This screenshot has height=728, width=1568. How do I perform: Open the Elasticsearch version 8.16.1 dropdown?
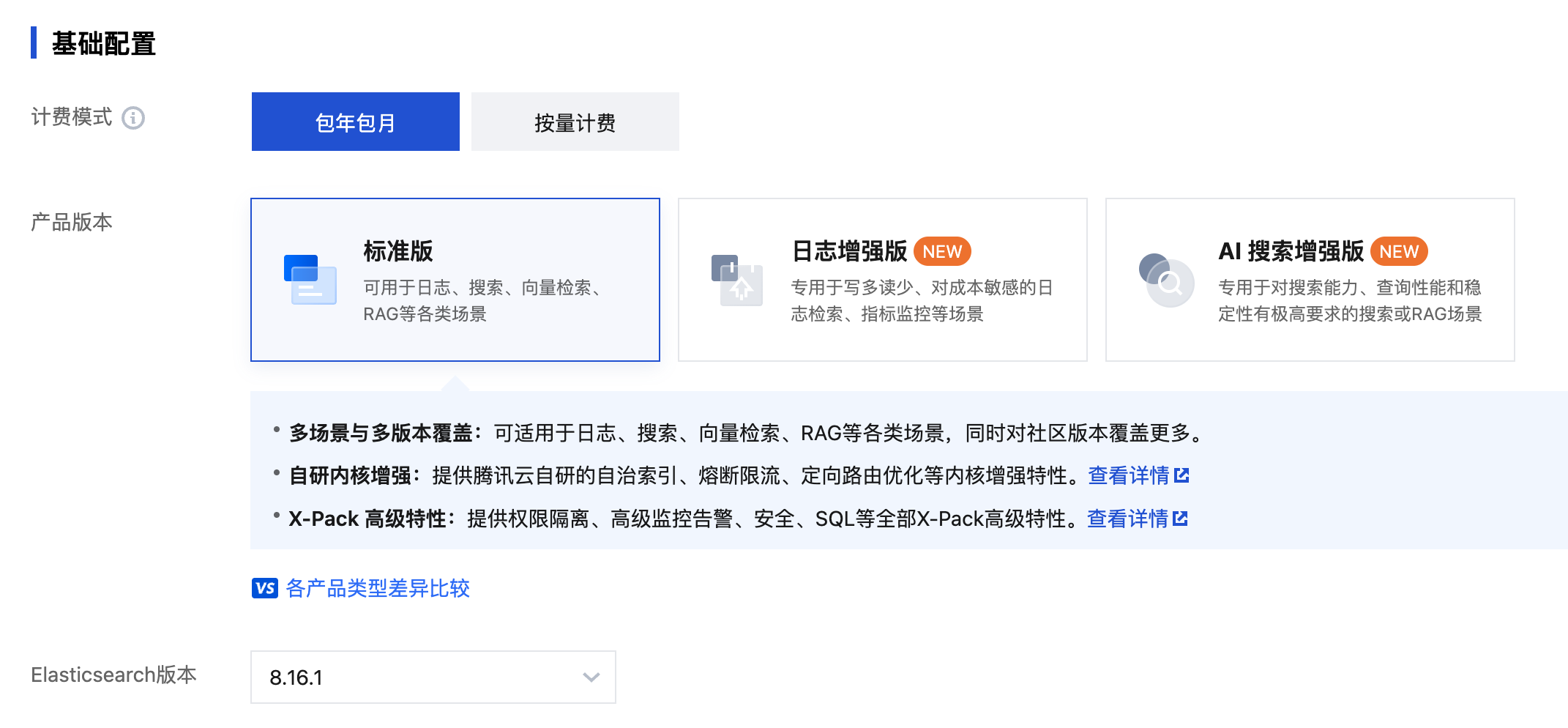click(433, 677)
